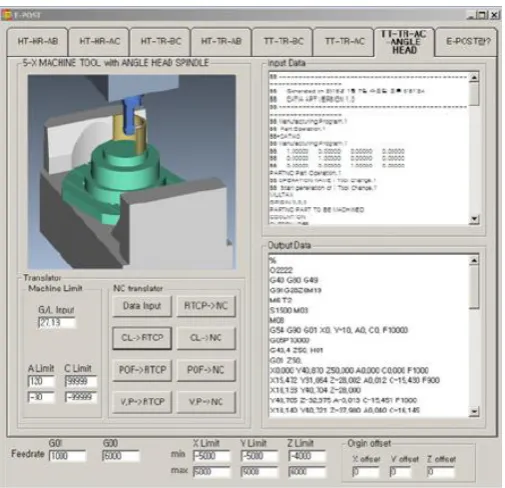Open the HT-HR-AC tab
The image size is (505, 488).
tap(99, 42)
